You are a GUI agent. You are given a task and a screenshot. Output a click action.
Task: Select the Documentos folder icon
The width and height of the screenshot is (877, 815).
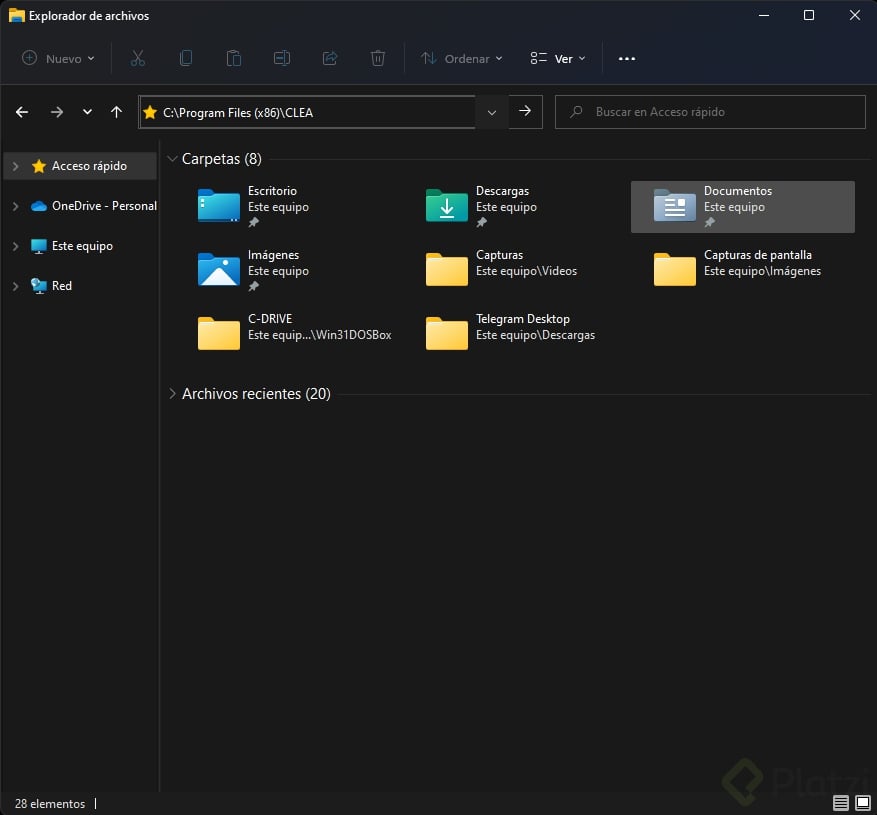point(675,206)
